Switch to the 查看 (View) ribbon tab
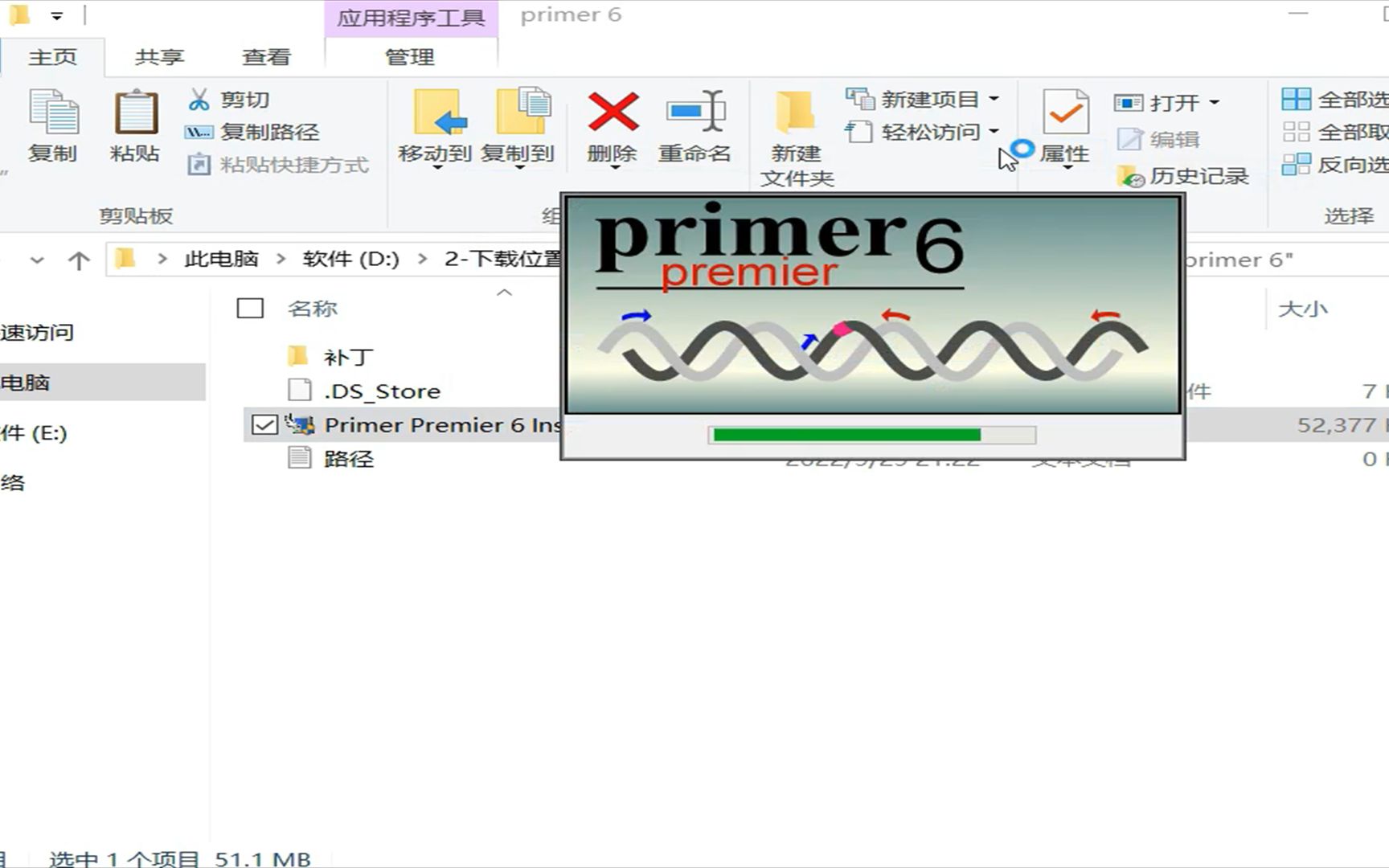The image size is (1389, 868). point(266,56)
